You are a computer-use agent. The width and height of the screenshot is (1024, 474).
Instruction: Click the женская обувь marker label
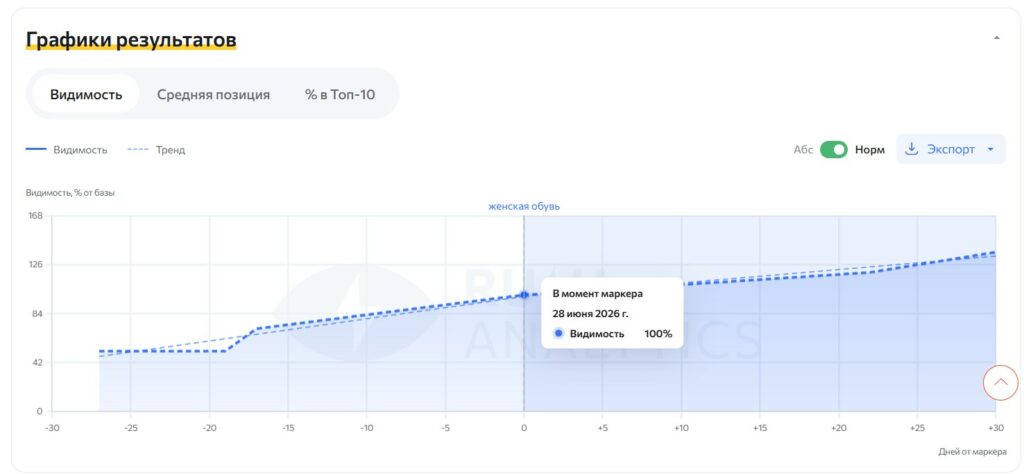click(x=524, y=206)
